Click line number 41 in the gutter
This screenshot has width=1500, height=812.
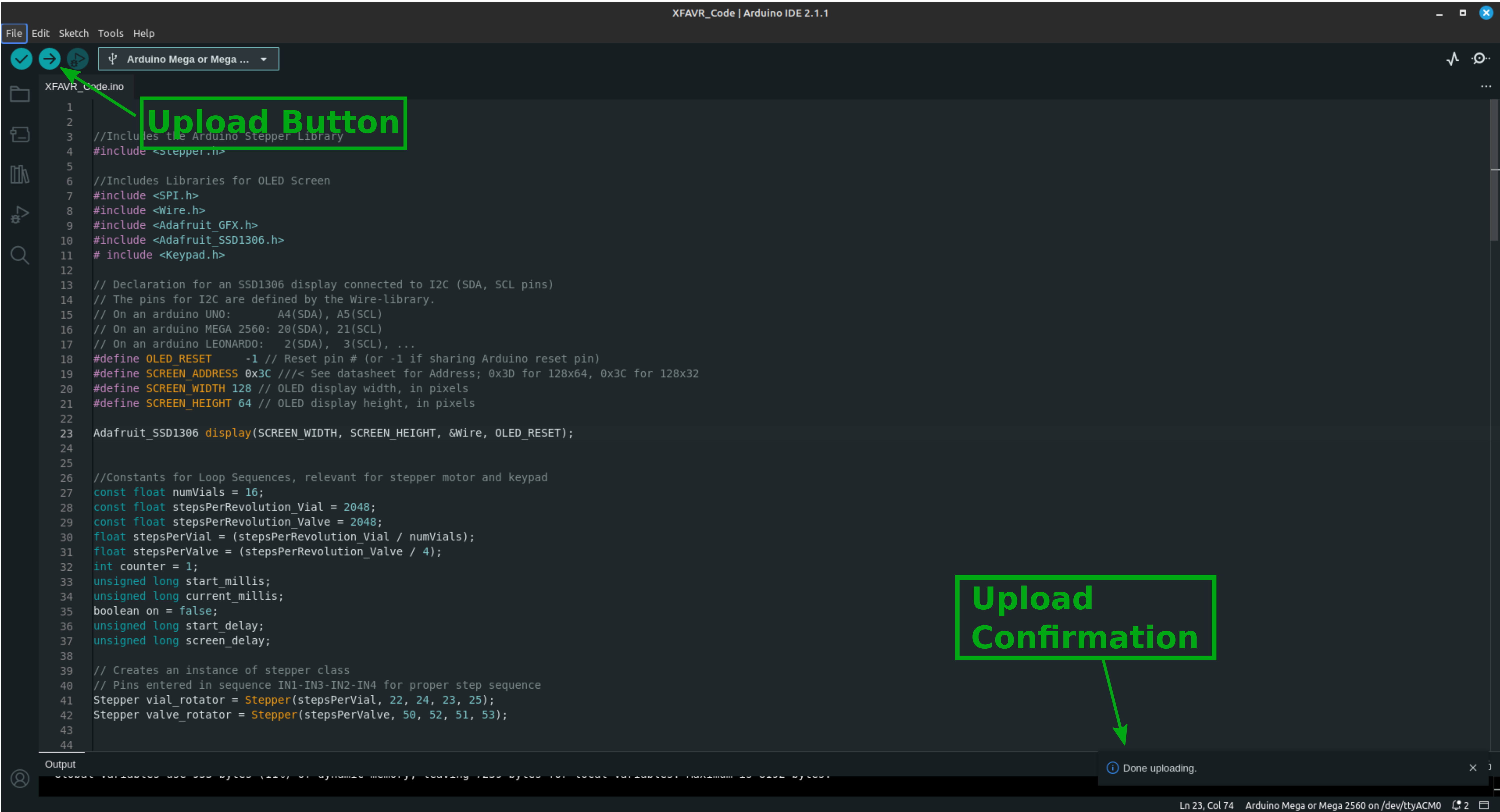click(x=66, y=700)
